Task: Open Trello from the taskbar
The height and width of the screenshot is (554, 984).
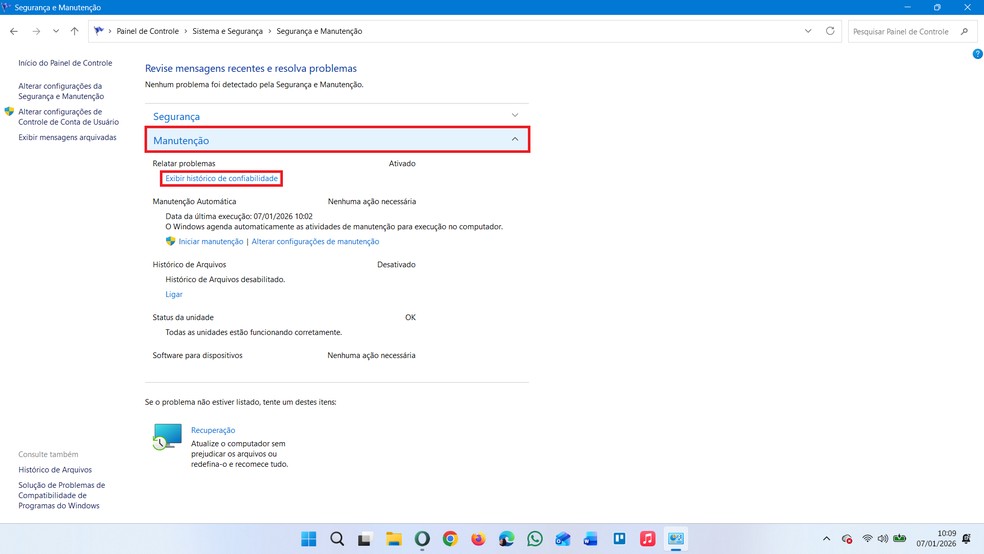Action: (x=619, y=539)
